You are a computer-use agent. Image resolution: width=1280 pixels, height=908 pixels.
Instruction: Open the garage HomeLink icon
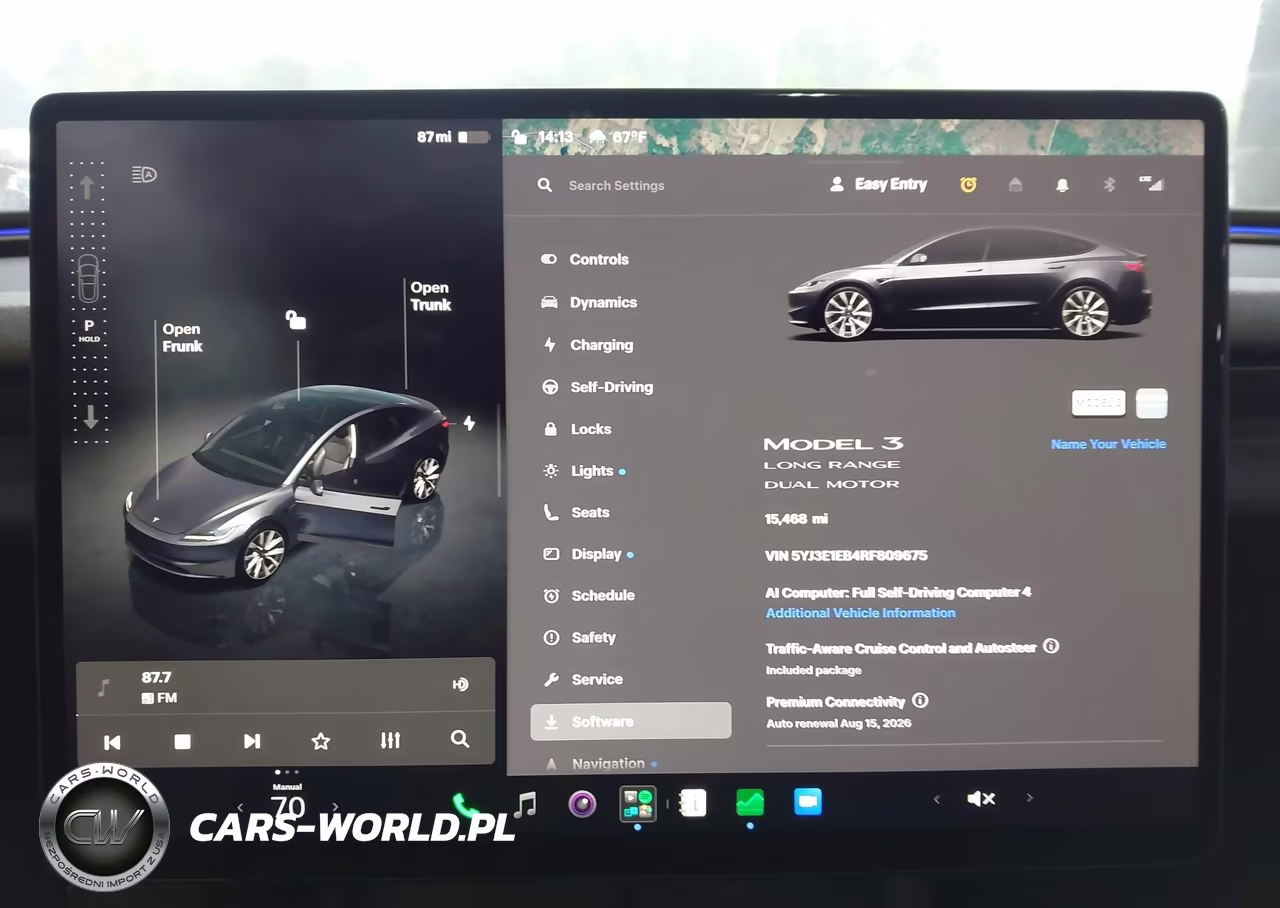1015,185
